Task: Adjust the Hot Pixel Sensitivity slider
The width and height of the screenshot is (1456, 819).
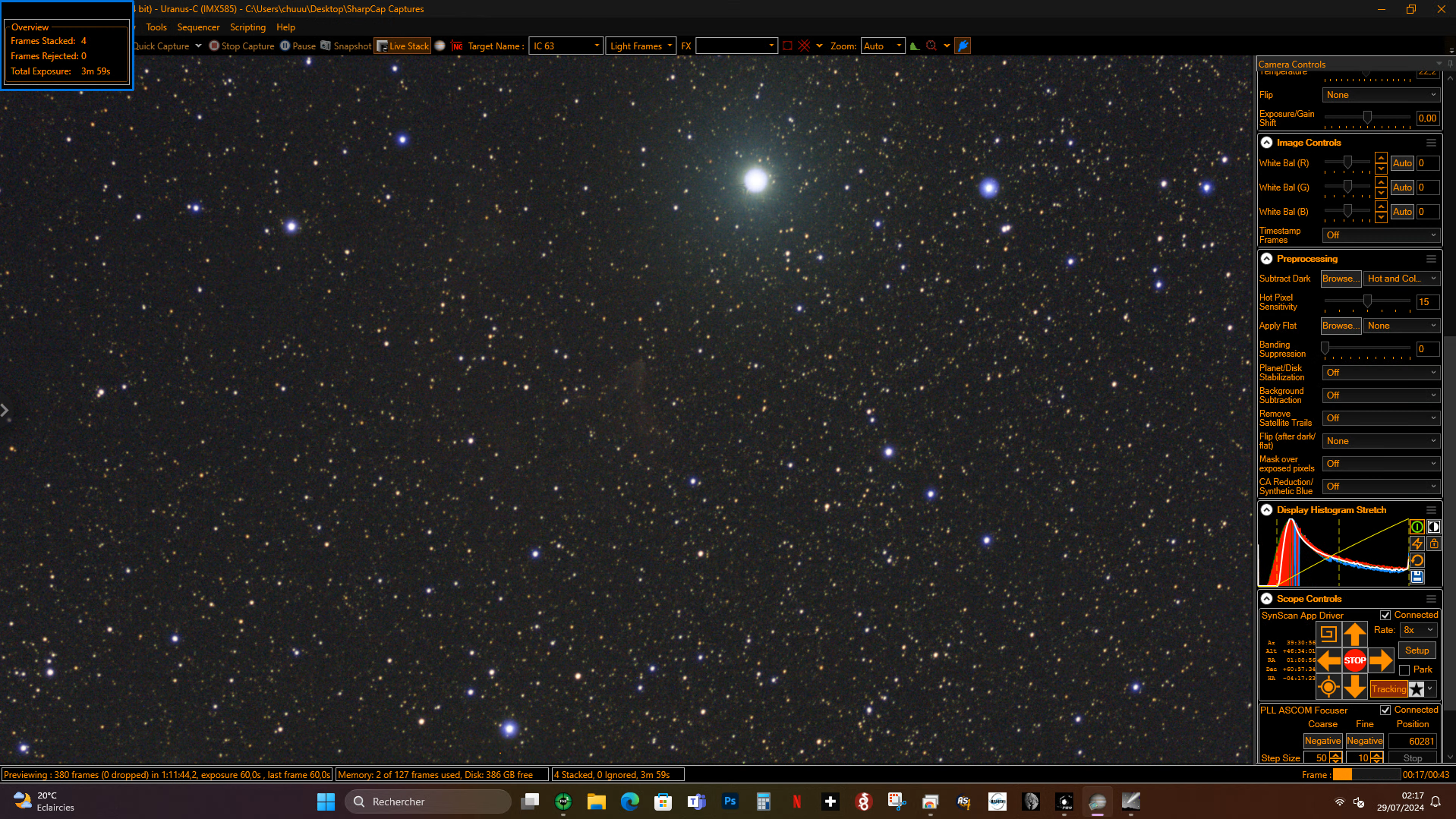Action: tap(1367, 302)
